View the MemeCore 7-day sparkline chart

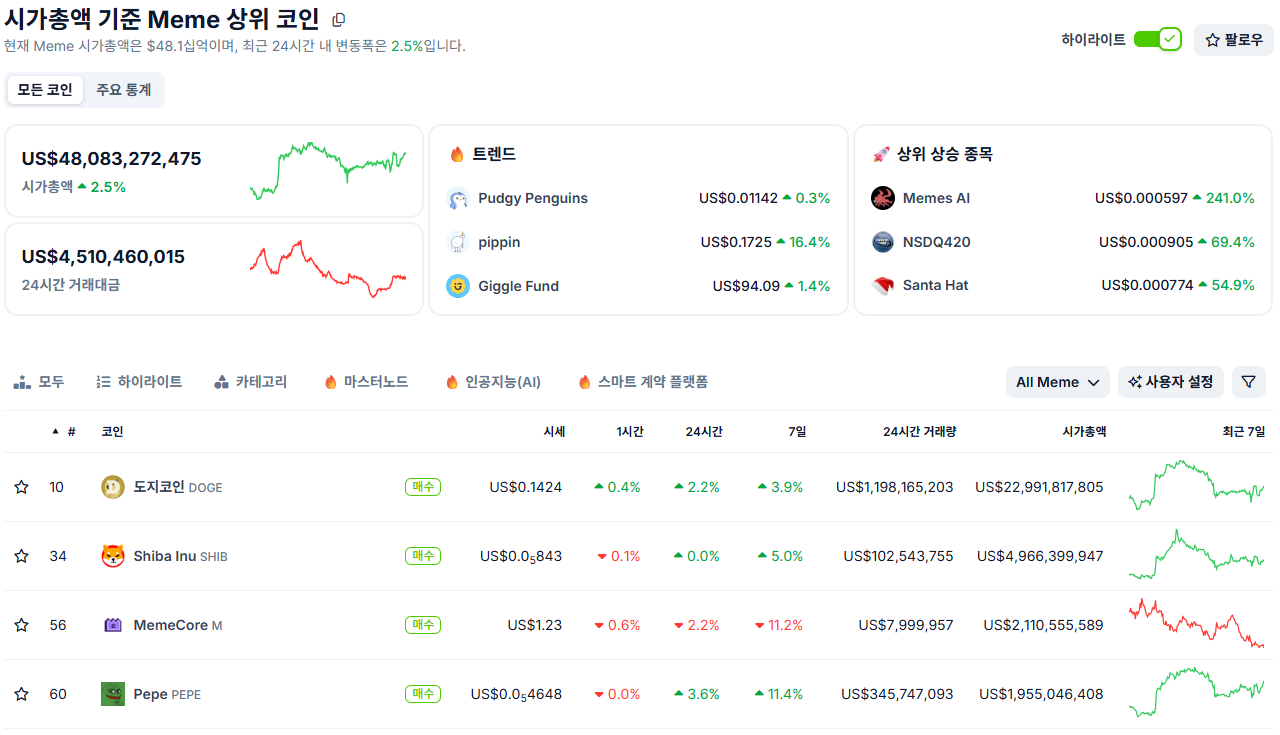point(1196,624)
